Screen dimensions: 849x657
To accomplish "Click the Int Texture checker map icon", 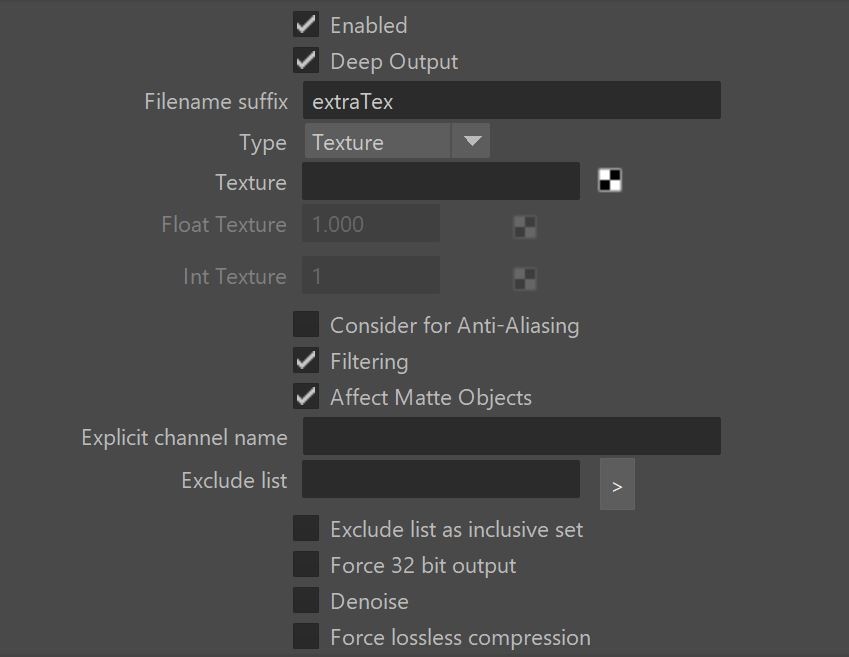I will [525, 279].
